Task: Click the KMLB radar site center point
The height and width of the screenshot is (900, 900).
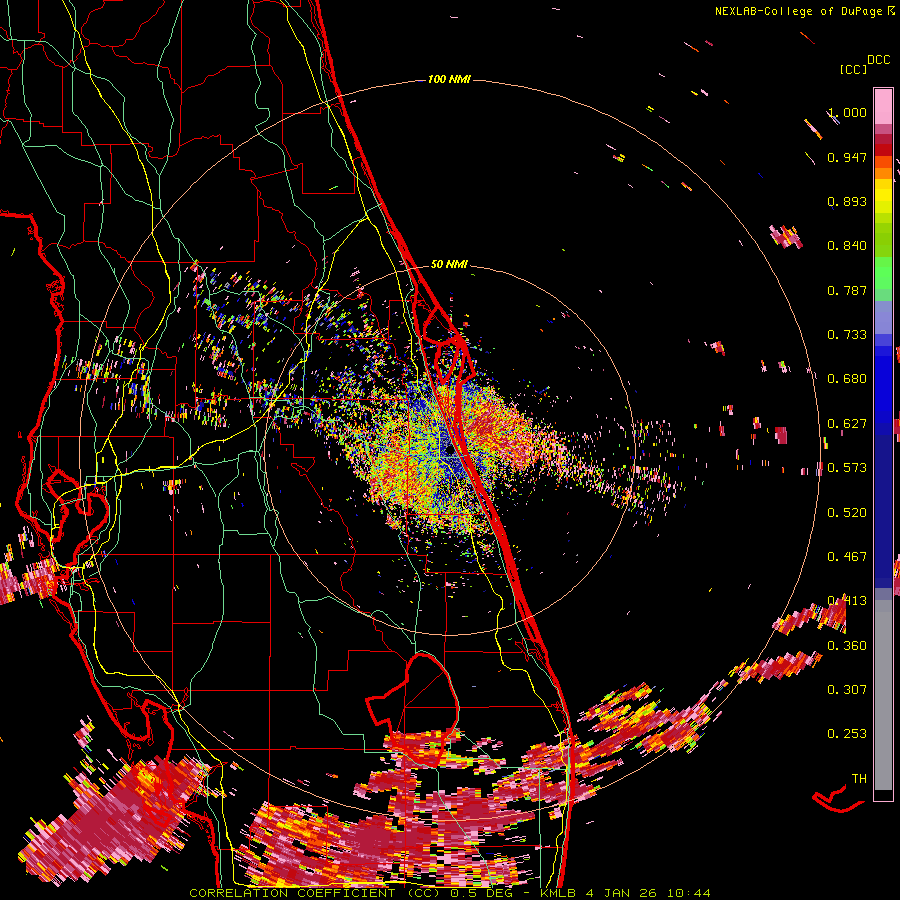Action: 450,450
